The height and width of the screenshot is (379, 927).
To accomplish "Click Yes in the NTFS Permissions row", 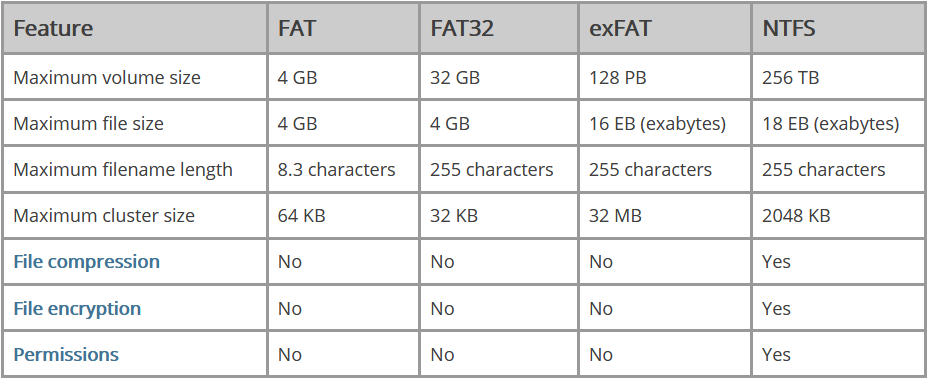I will click(776, 354).
